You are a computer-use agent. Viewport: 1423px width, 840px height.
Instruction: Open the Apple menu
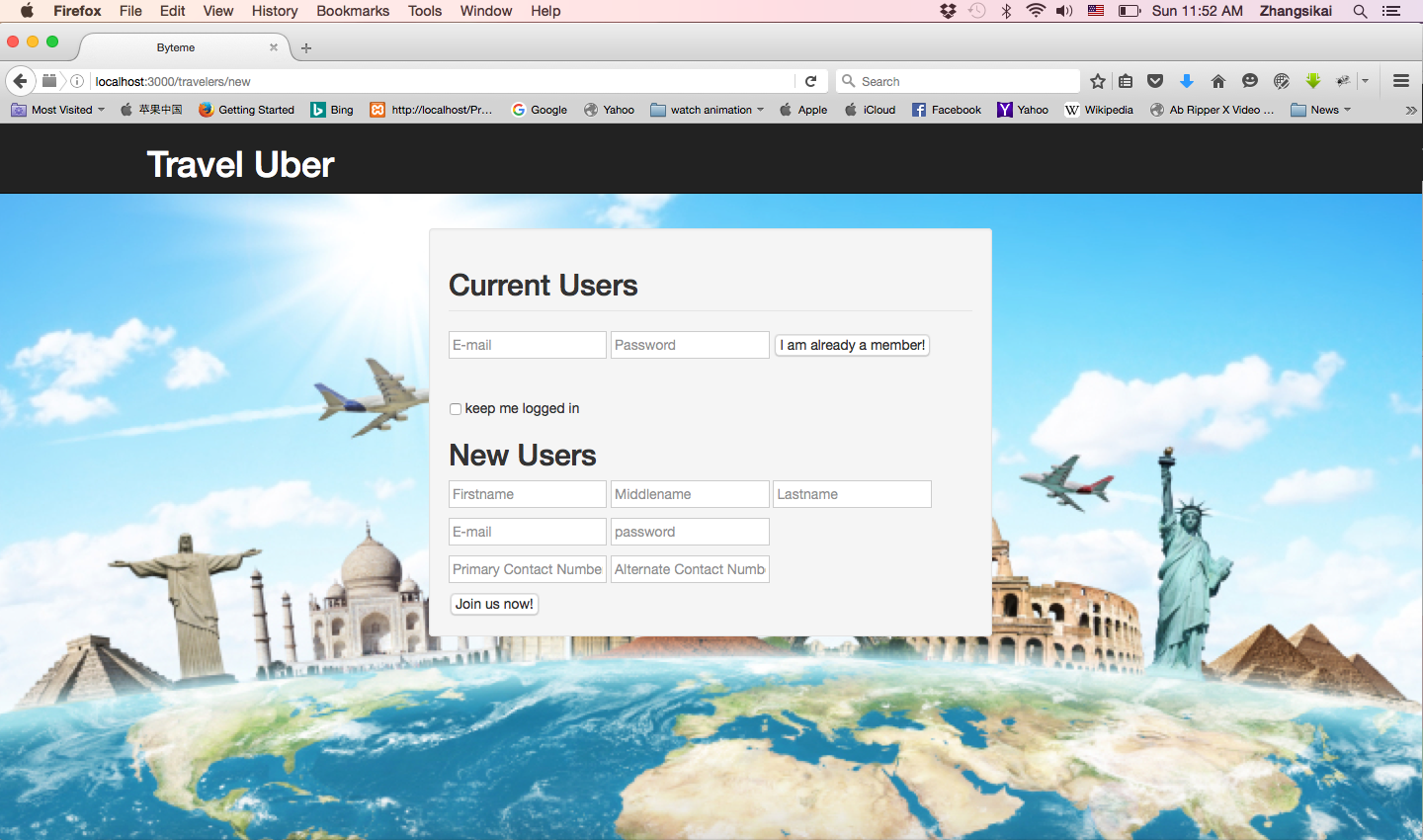[x=27, y=11]
